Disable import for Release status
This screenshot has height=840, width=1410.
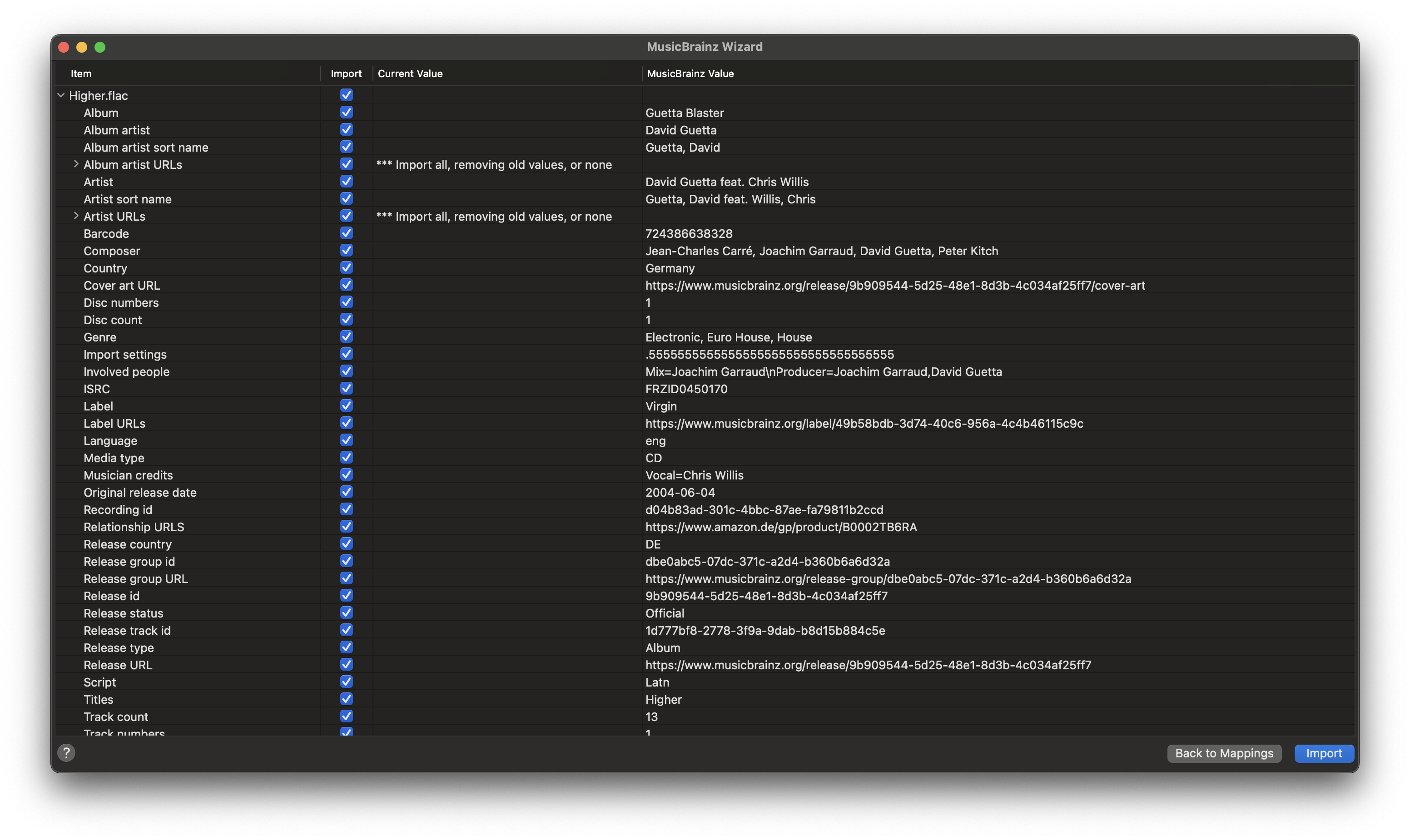click(x=347, y=613)
